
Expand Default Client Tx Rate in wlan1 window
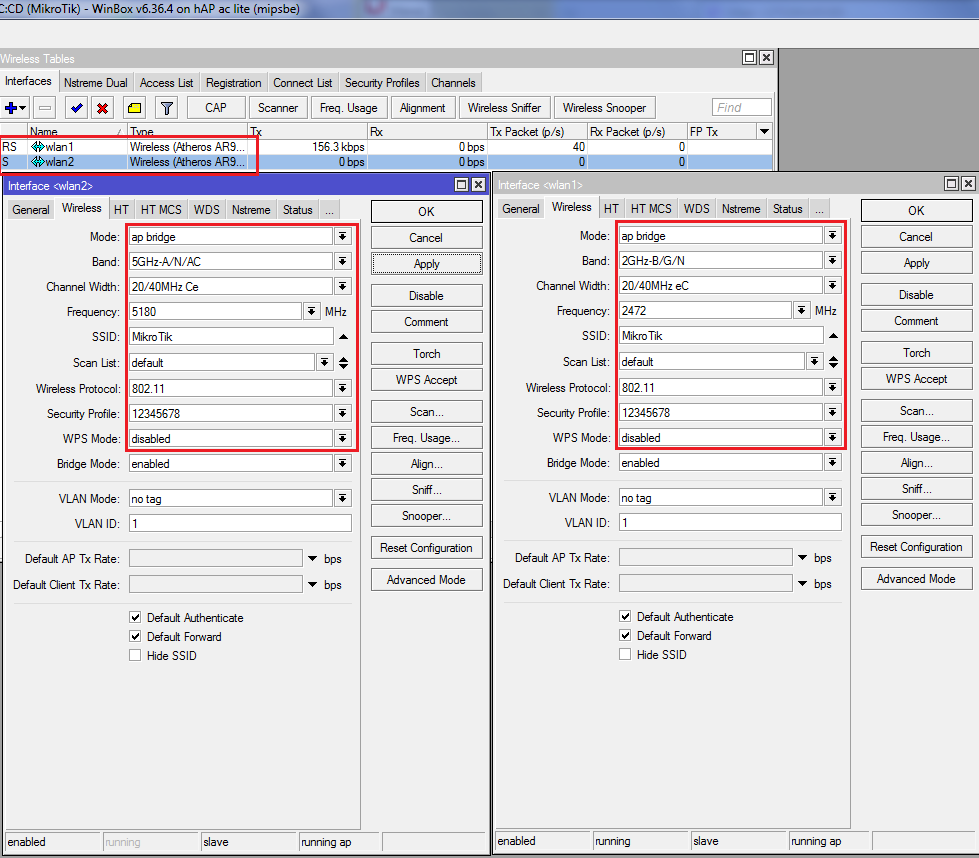click(803, 583)
